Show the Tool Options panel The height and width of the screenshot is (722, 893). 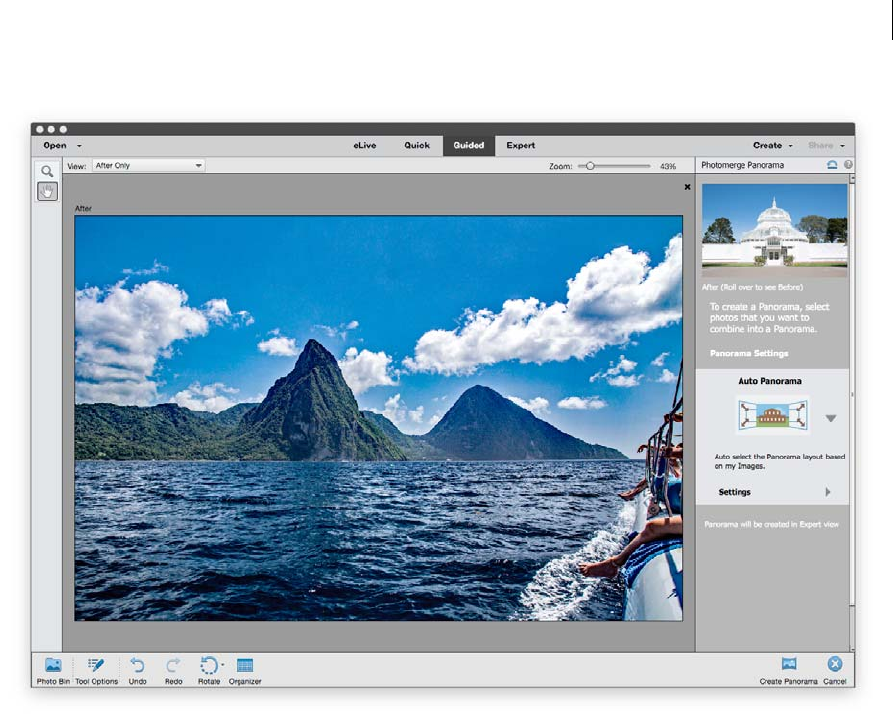tap(96, 670)
